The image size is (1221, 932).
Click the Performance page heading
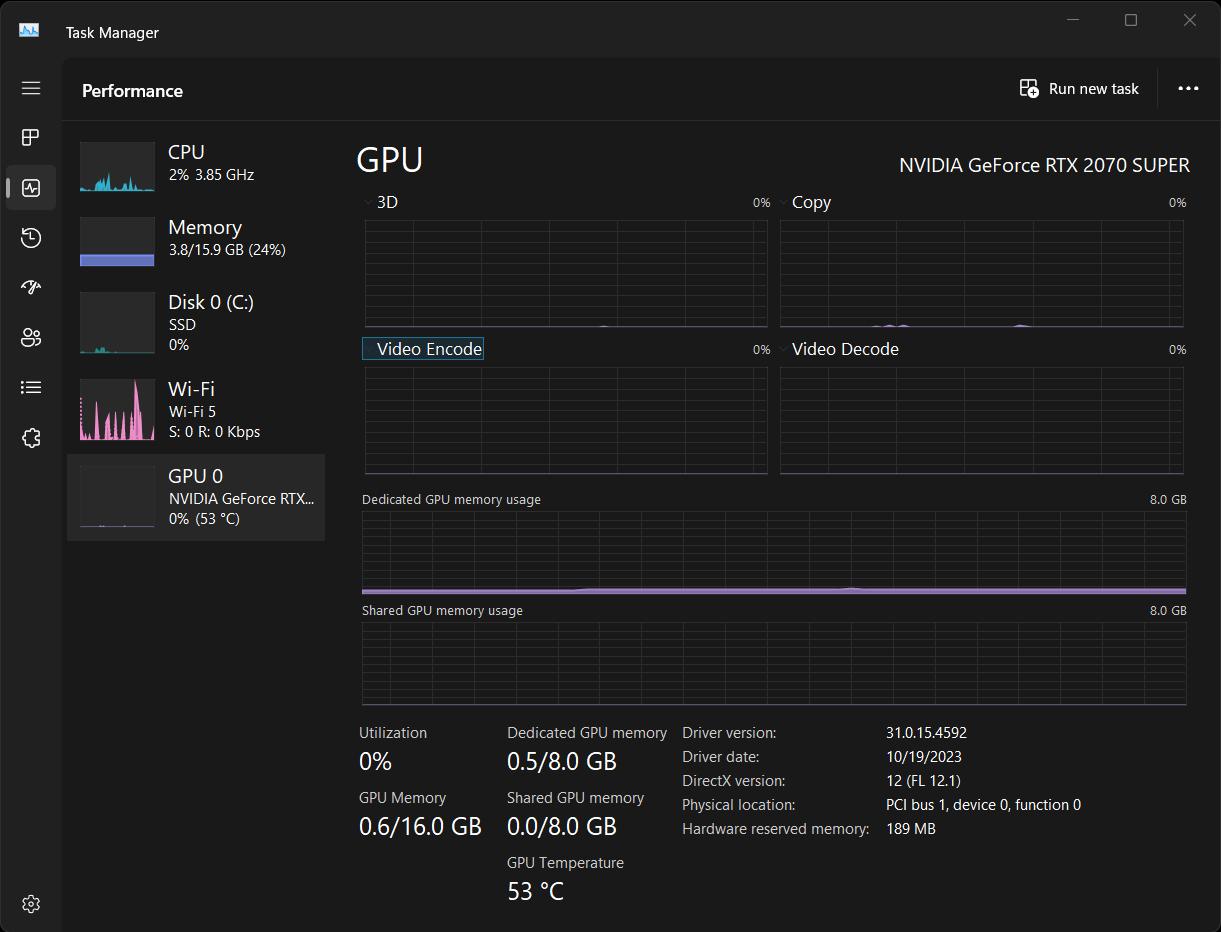pyautogui.click(x=132, y=91)
